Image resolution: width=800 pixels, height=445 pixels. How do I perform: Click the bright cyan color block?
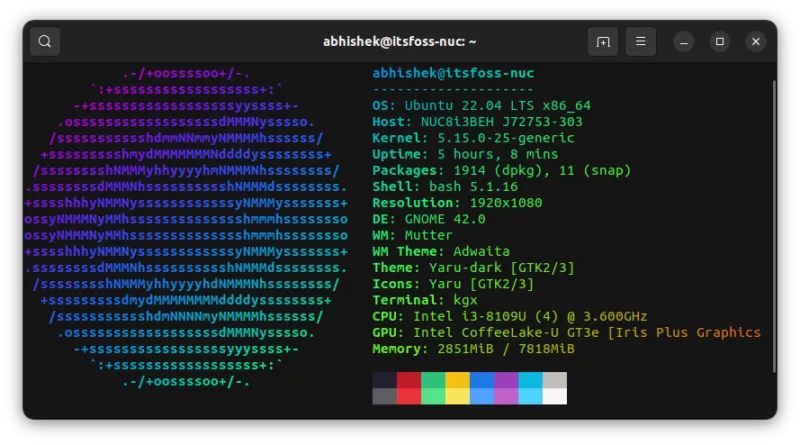(530, 396)
